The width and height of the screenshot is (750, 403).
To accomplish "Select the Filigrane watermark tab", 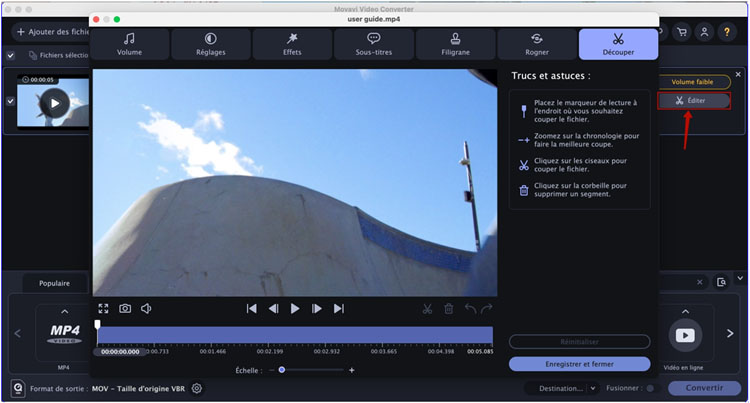I will click(x=455, y=44).
